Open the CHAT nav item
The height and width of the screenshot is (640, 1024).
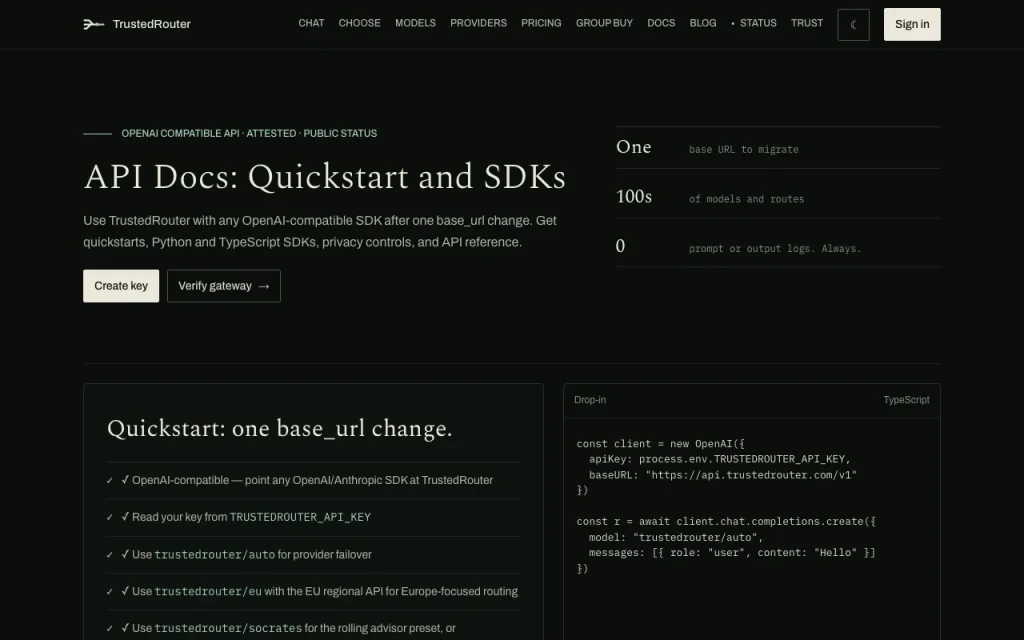coord(311,23)
